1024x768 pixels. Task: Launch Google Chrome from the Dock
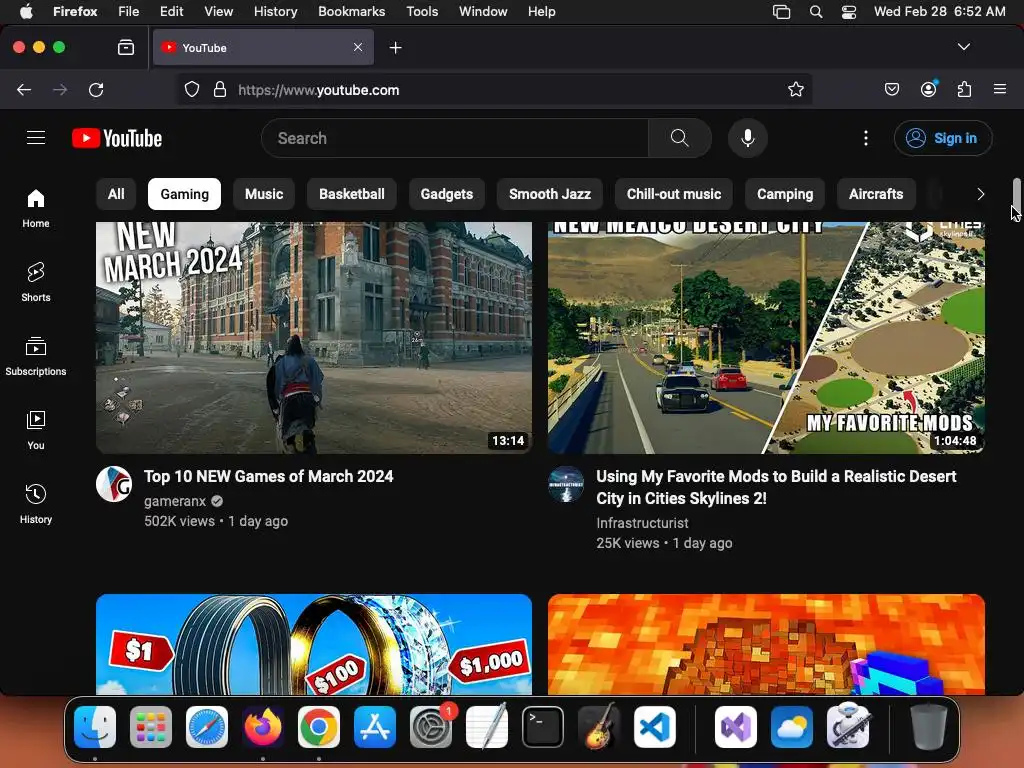tap(319, 727)
